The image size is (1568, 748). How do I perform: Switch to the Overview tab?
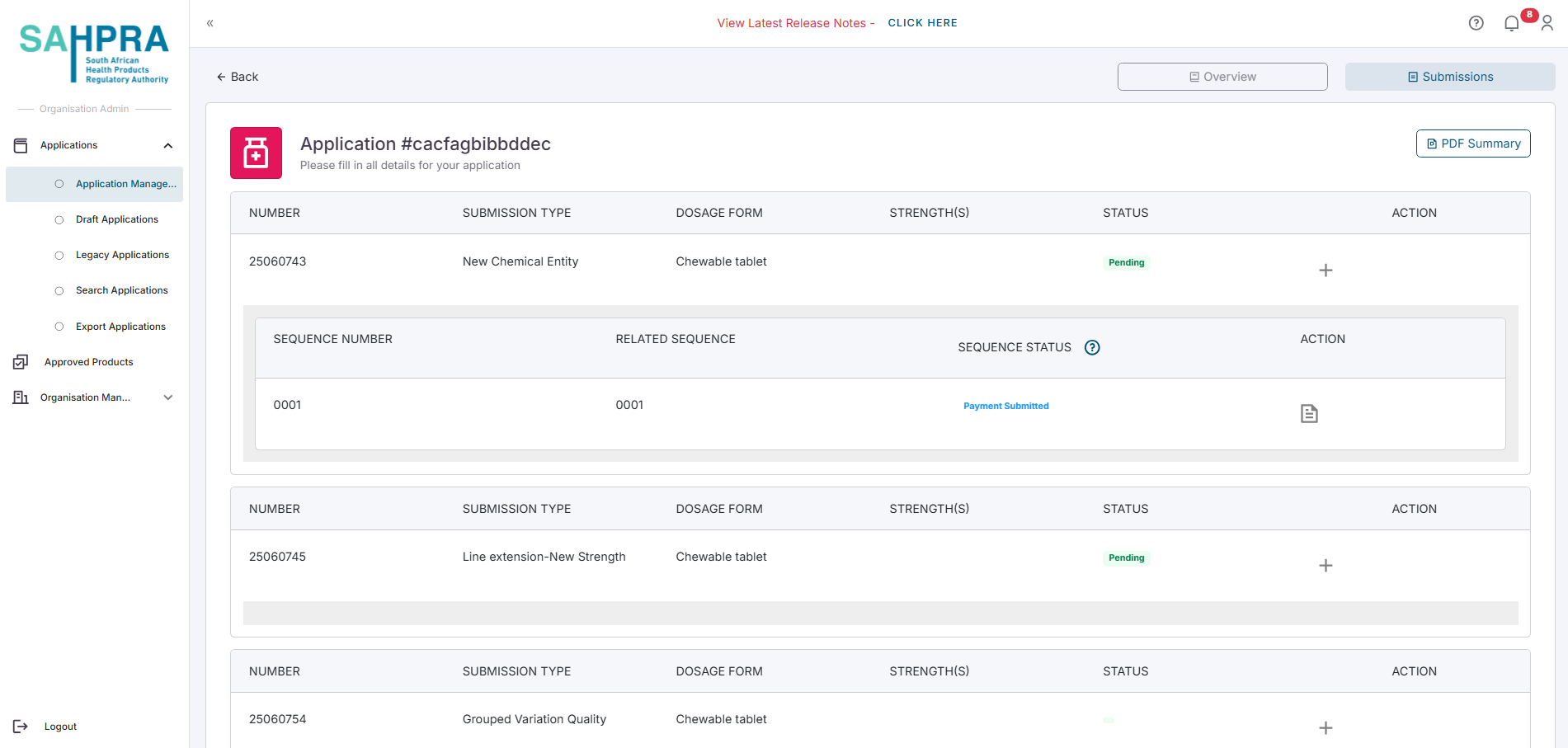click(1222, 77)
